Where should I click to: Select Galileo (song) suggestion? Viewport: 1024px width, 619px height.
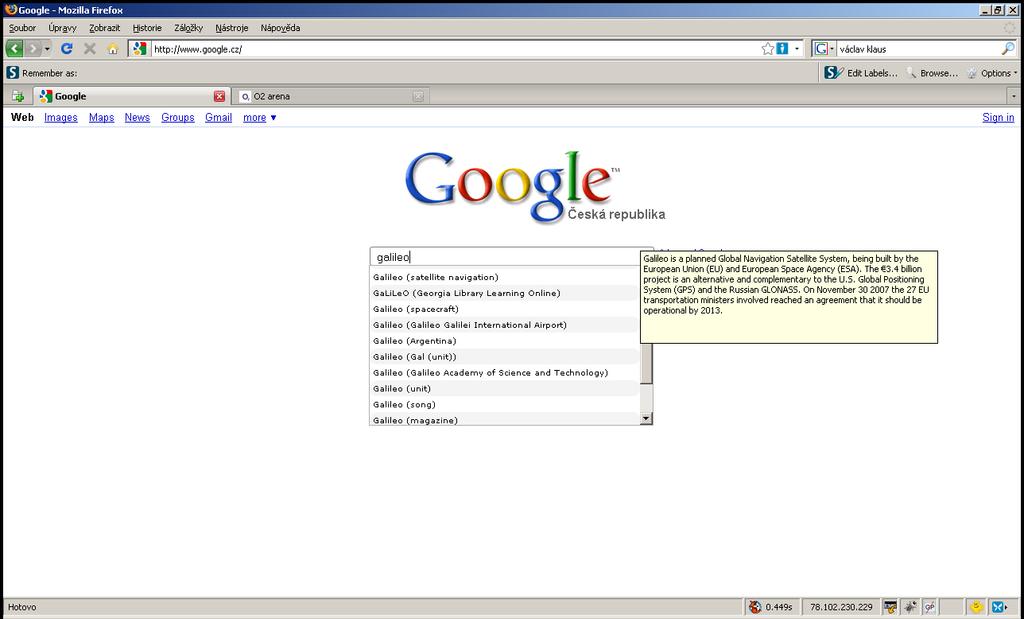coord(505,404)
